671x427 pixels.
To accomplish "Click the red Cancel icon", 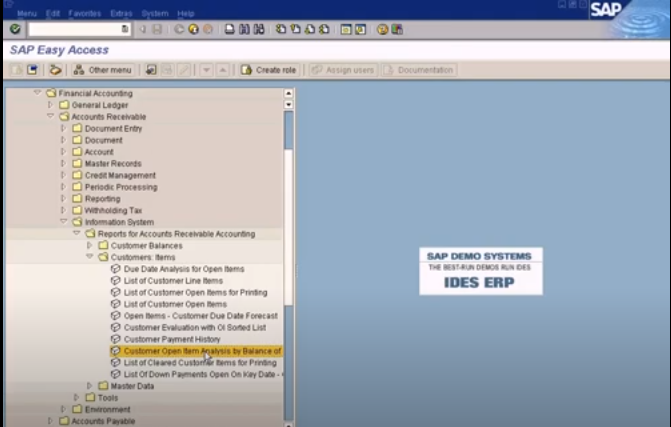I will (208, 29).
